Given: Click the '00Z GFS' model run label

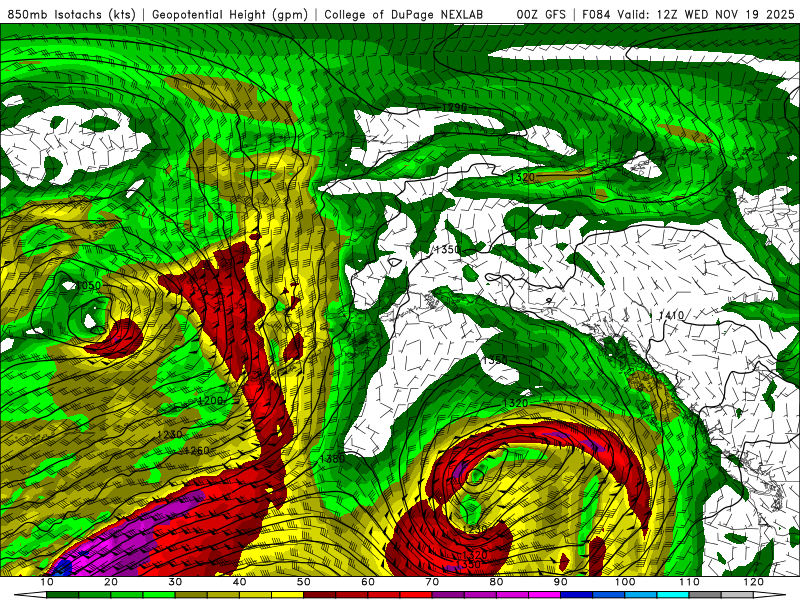Looking at the screenshot, I should (x=541, y=15).
